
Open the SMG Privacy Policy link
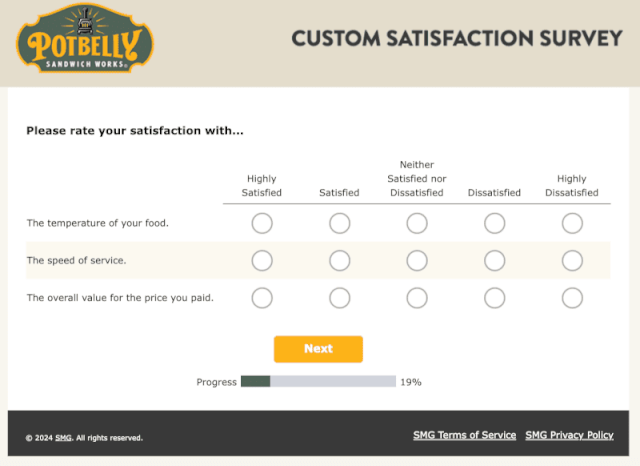[569, 435]
